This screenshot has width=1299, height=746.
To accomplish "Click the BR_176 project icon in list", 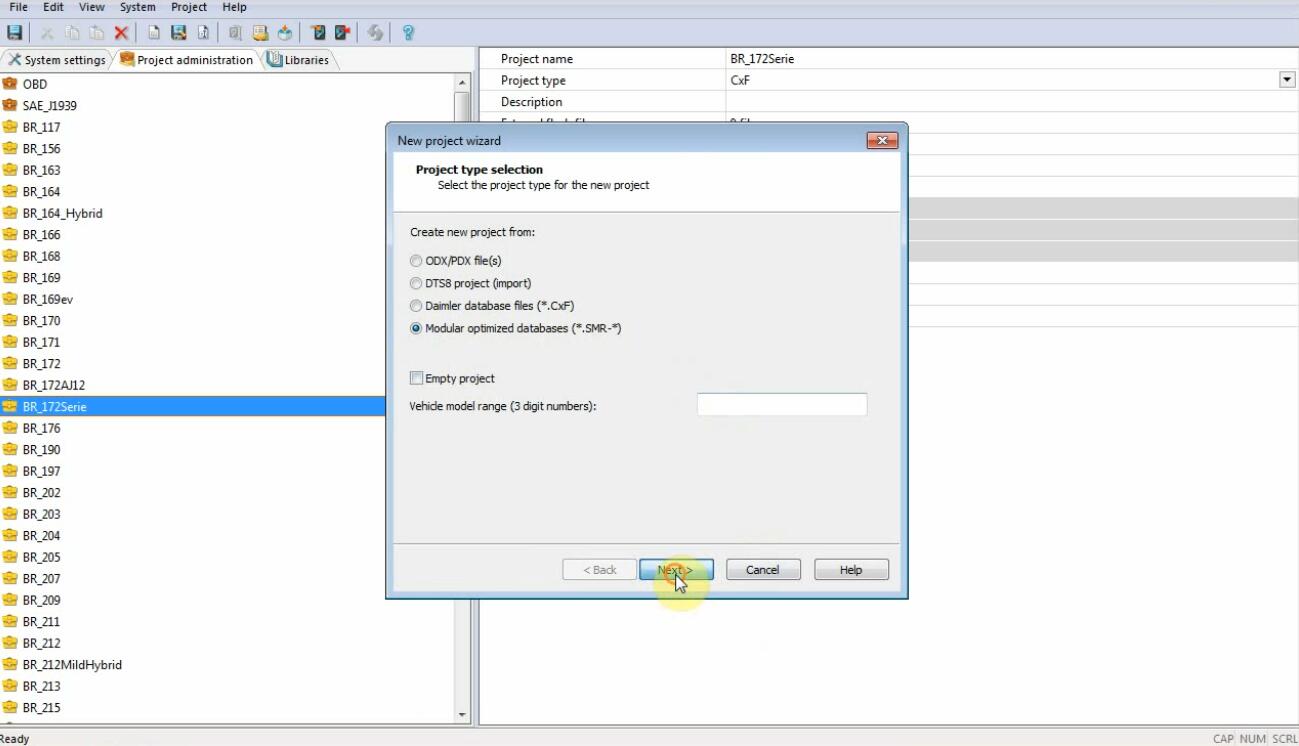I will click(x=11, y=428).
